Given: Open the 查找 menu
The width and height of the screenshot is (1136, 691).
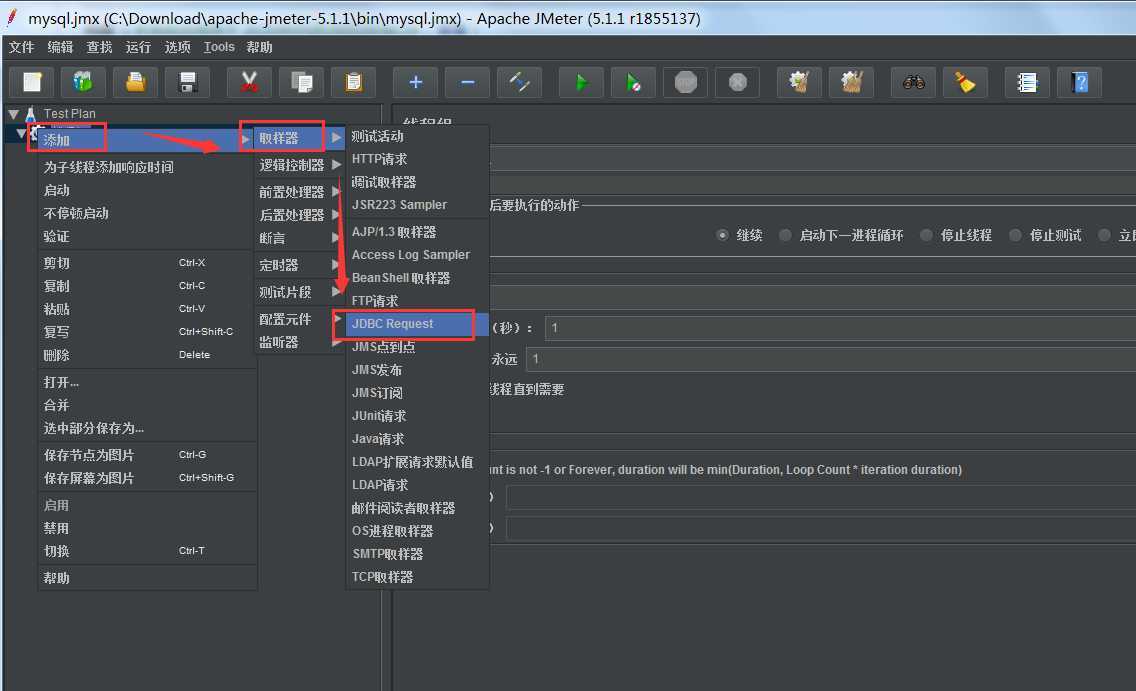Looking at the screenshot, I should click(99, 47).
